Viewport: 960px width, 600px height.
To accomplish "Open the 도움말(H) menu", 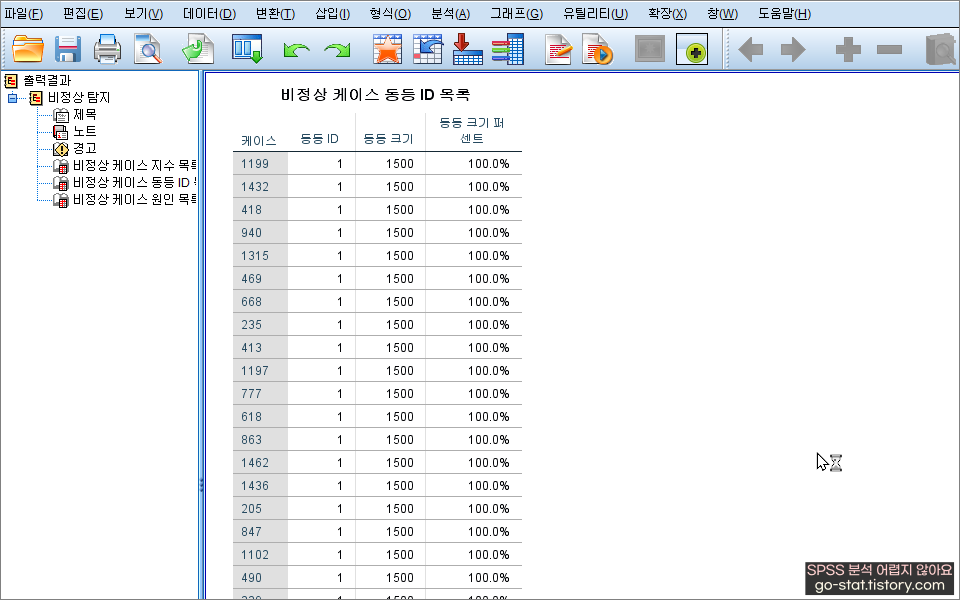I will pos(784,13).
